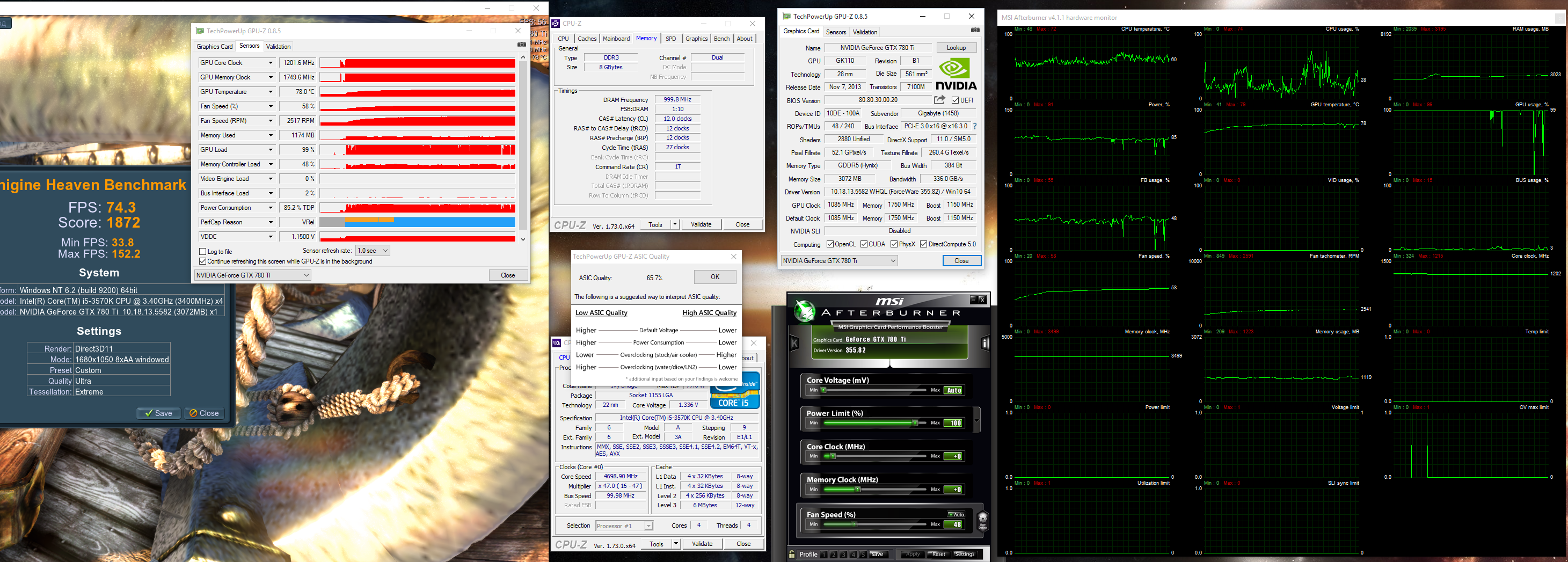Select Afterburner profile slot 4
Image resolution: width=1568 pixels, height=562 pixels.
tap(853, 554)
